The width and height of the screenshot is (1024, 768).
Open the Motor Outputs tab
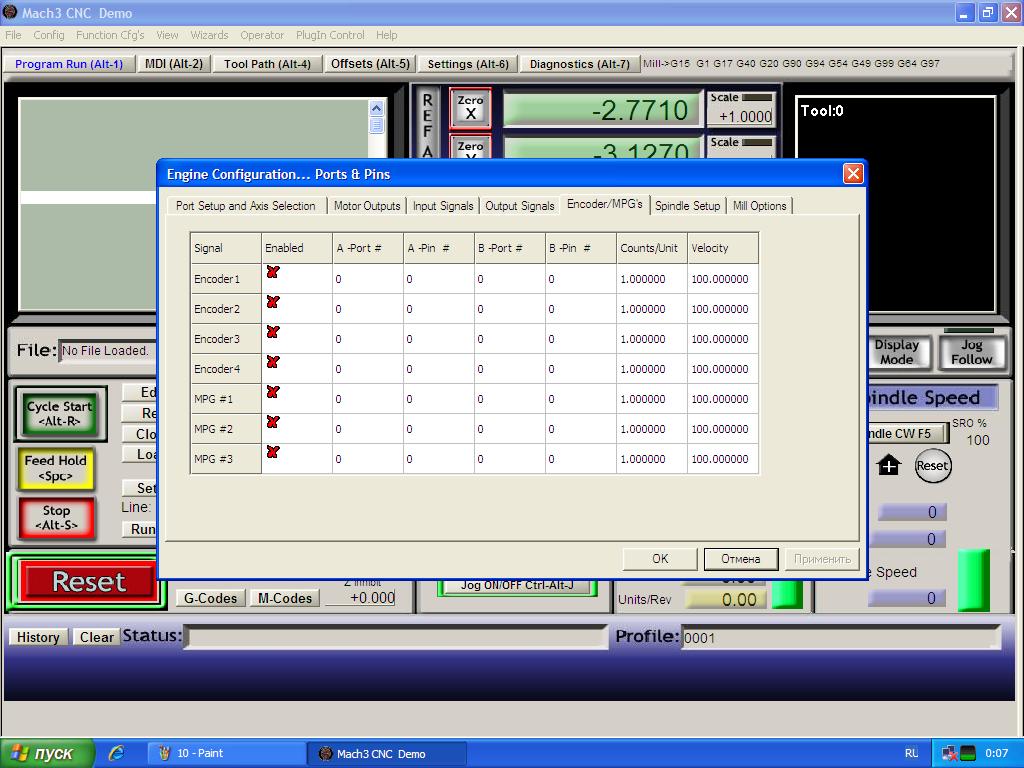(367, 206)
